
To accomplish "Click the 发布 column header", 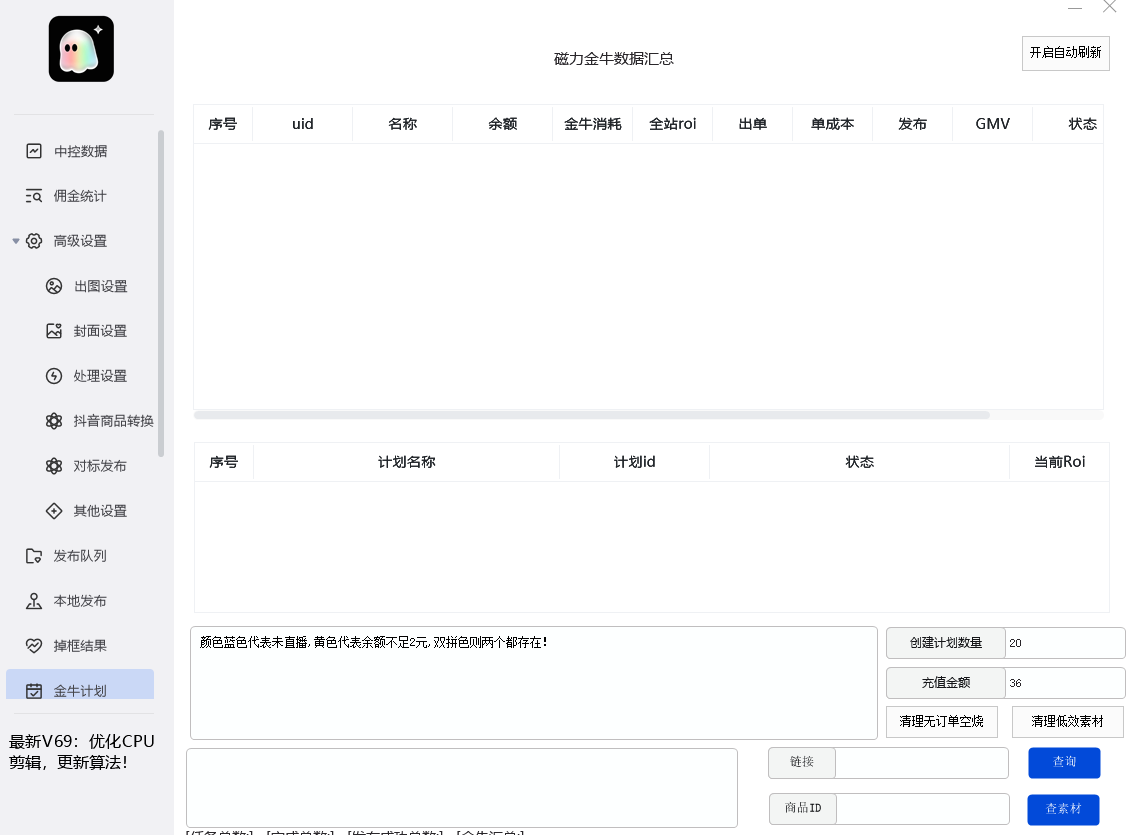I will [912, 124].
